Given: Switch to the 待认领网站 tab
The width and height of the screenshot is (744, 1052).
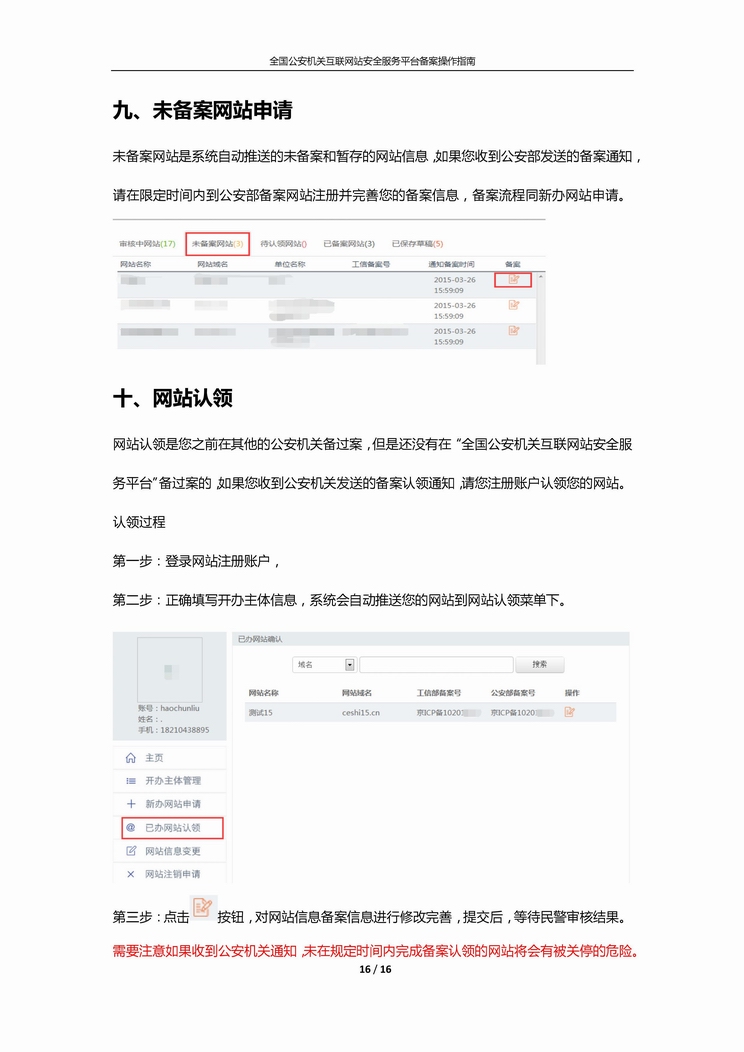Looking at the screenshot, I should click(x=283, y=243).
